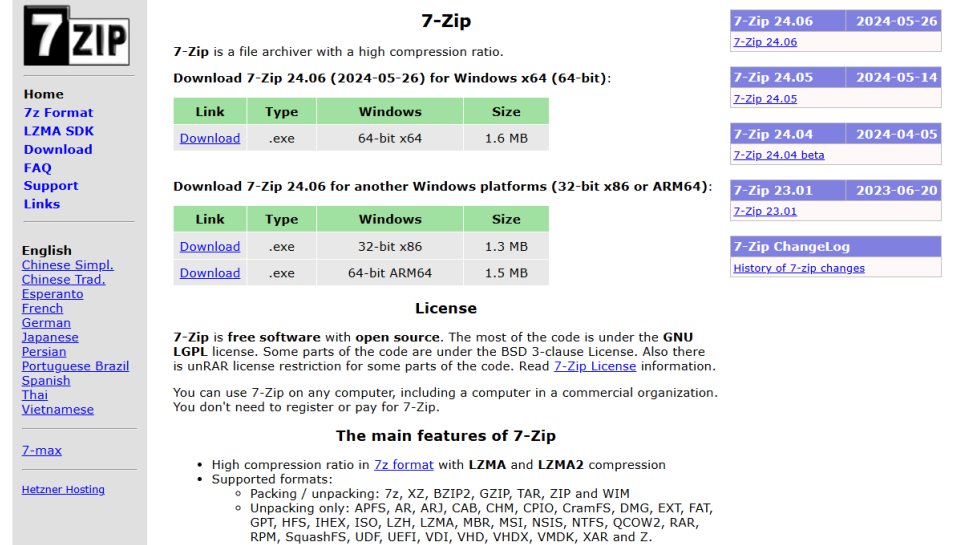Click the 64-bit ARM64 table cell

point(390,273)
